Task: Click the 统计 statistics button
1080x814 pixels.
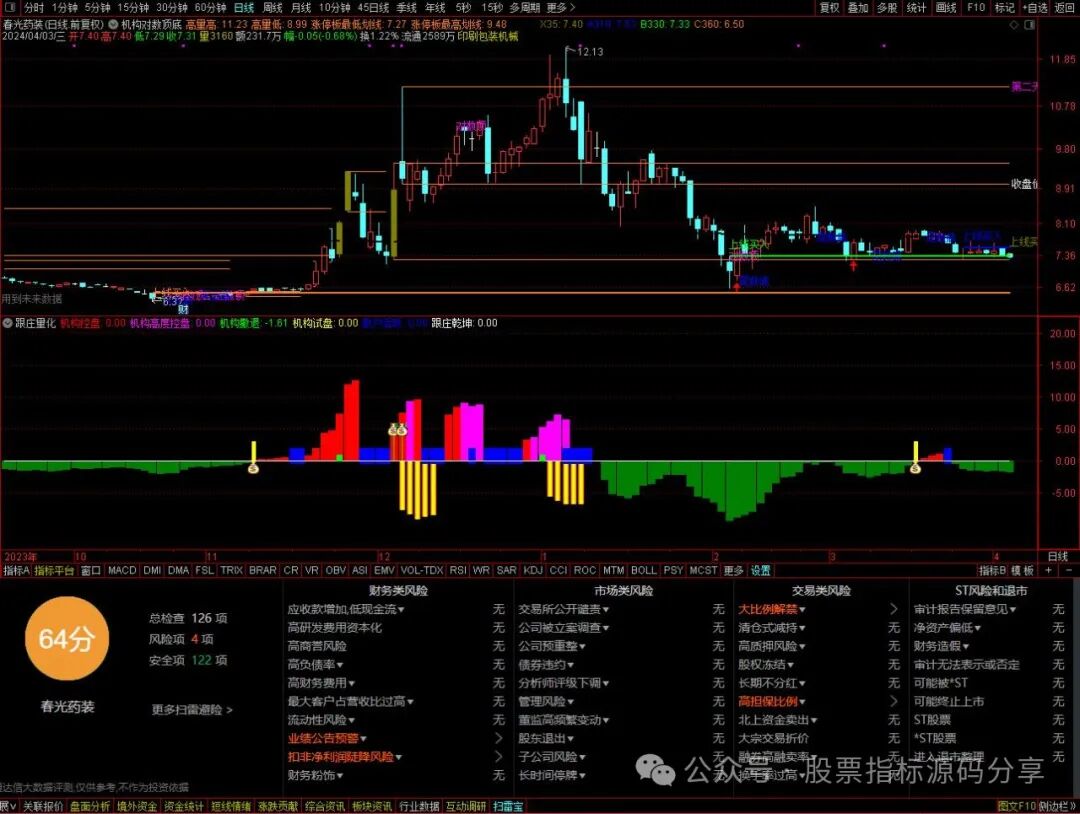Action: (x=917, y=8)
